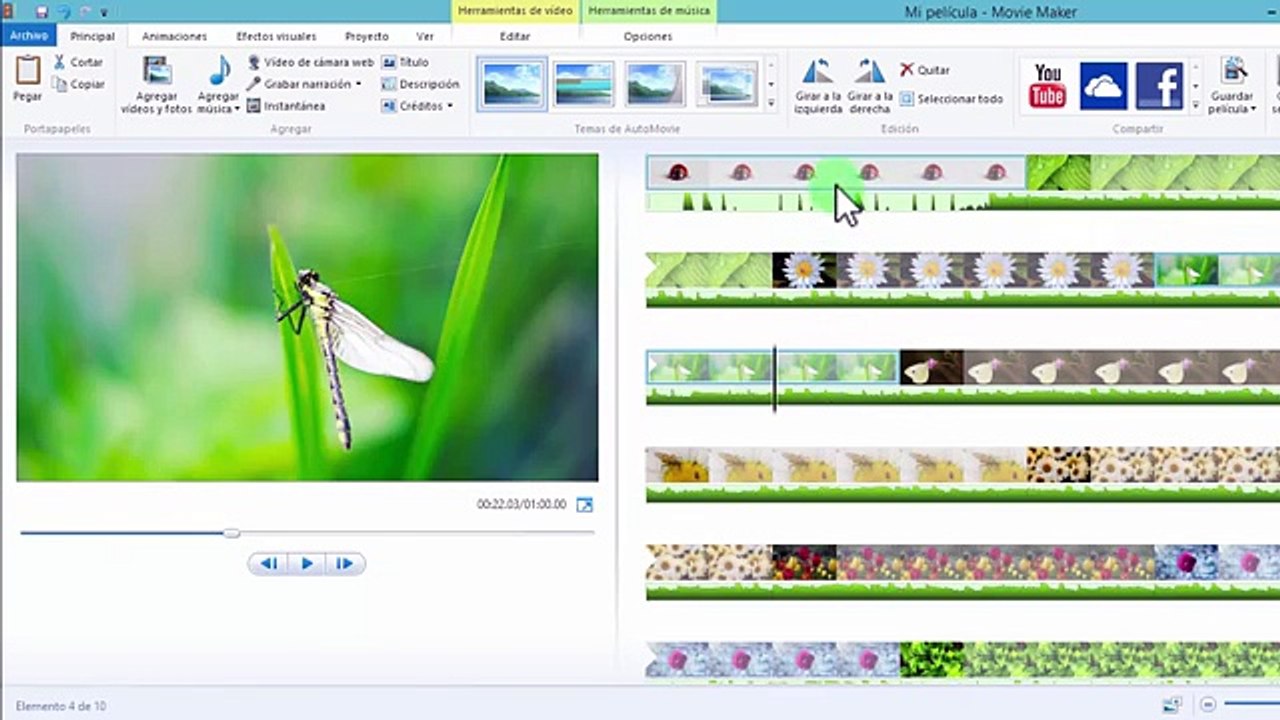Switch to the Principal tab
The height and width of the screenshot is (720, 1280).
click(x=92, y=36)
